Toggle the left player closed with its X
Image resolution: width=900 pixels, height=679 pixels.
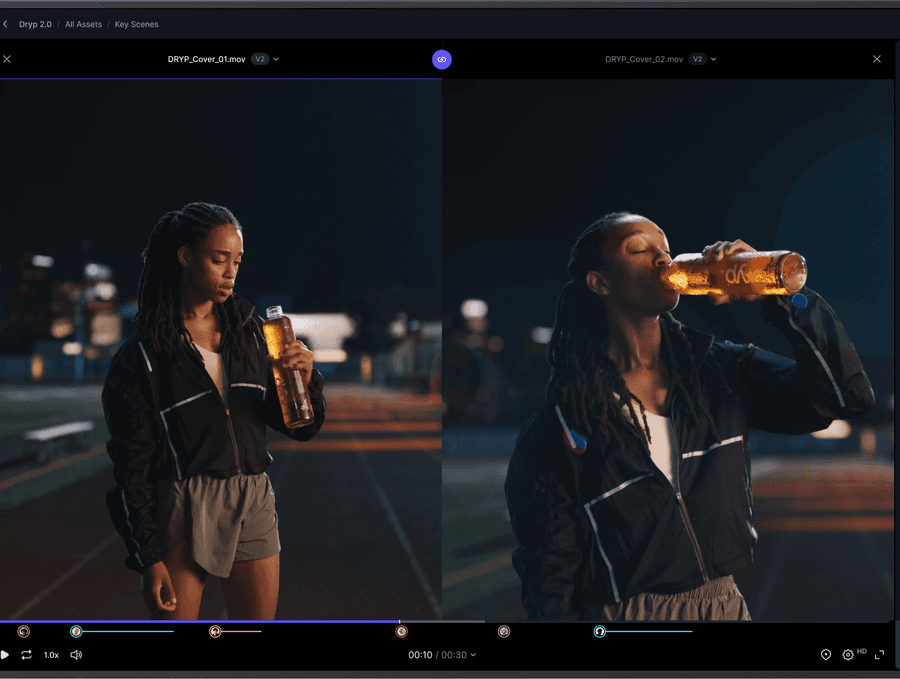7,59
